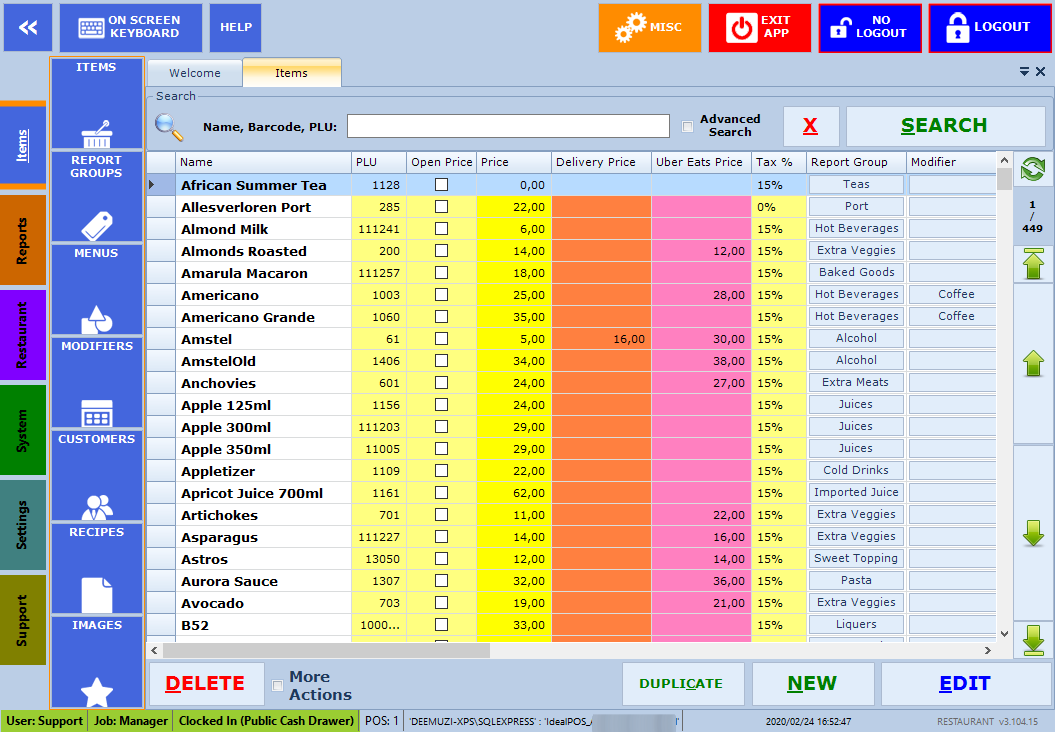Collapse the sidebar with double-arrow button
The image size is (1055, 732).
(28, 28)
